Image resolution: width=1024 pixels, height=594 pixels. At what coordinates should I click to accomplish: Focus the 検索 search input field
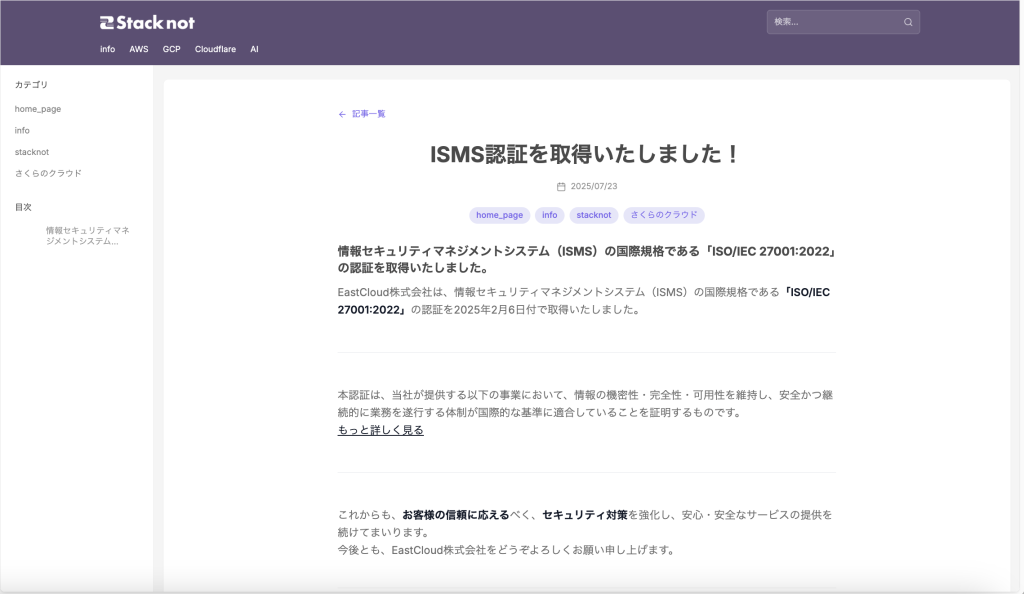click(834, 22)
